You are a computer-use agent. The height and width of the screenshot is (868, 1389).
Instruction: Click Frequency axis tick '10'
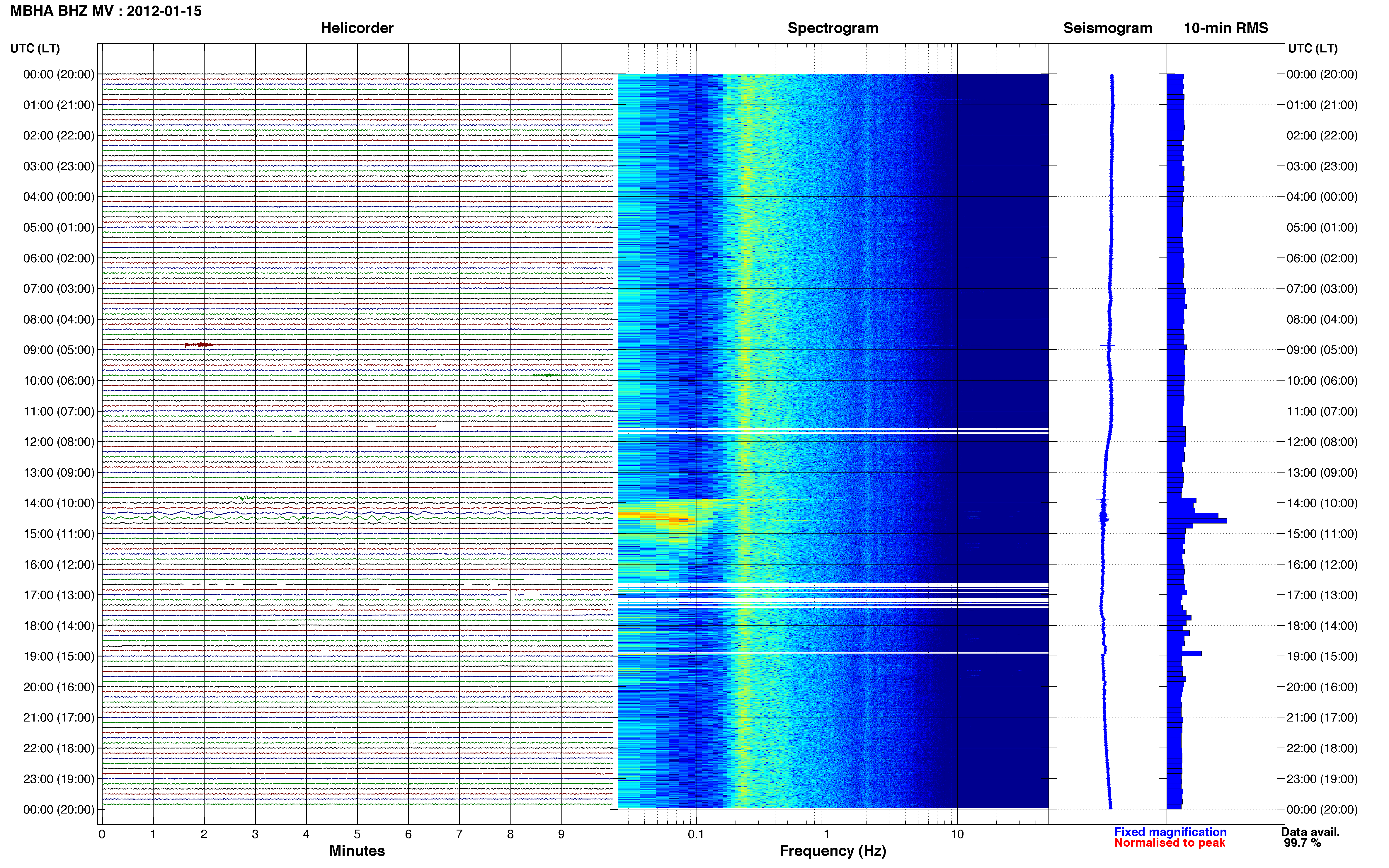click(x=957, y=835)
